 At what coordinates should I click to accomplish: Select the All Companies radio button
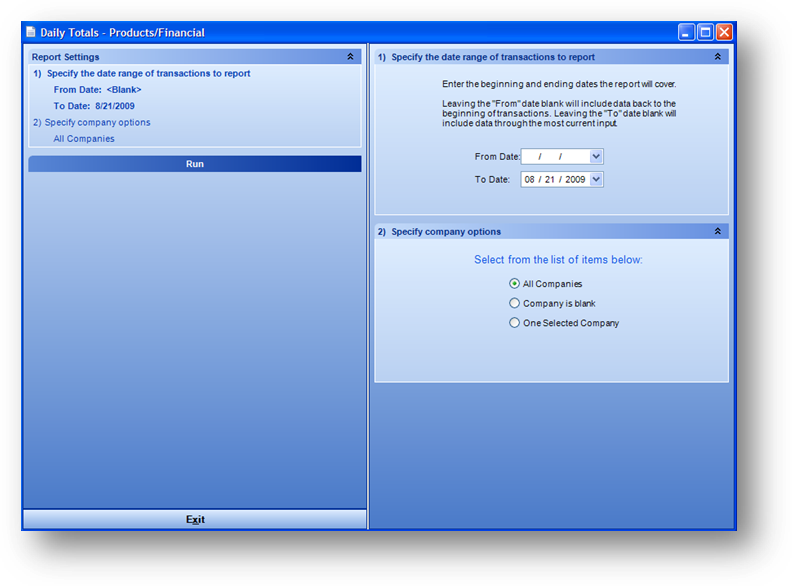coord(514,283)
